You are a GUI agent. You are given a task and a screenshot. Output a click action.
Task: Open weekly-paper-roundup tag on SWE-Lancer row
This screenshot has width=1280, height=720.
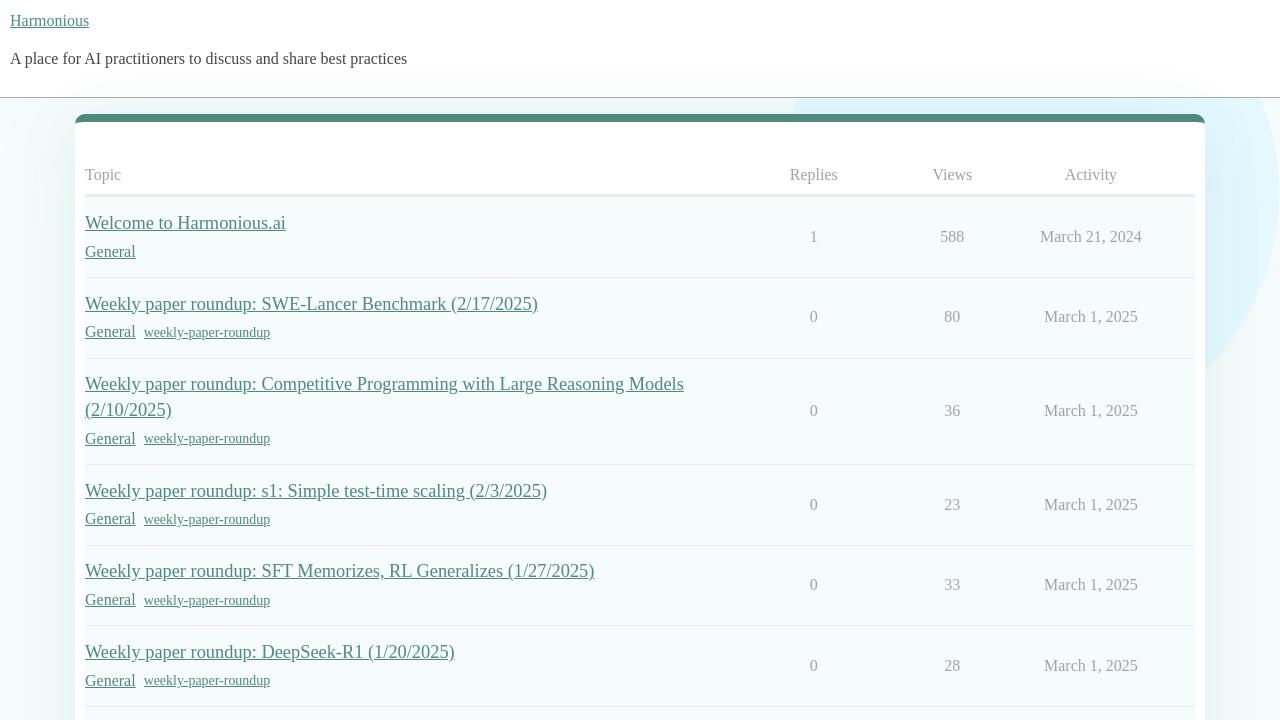coord(207,331)
